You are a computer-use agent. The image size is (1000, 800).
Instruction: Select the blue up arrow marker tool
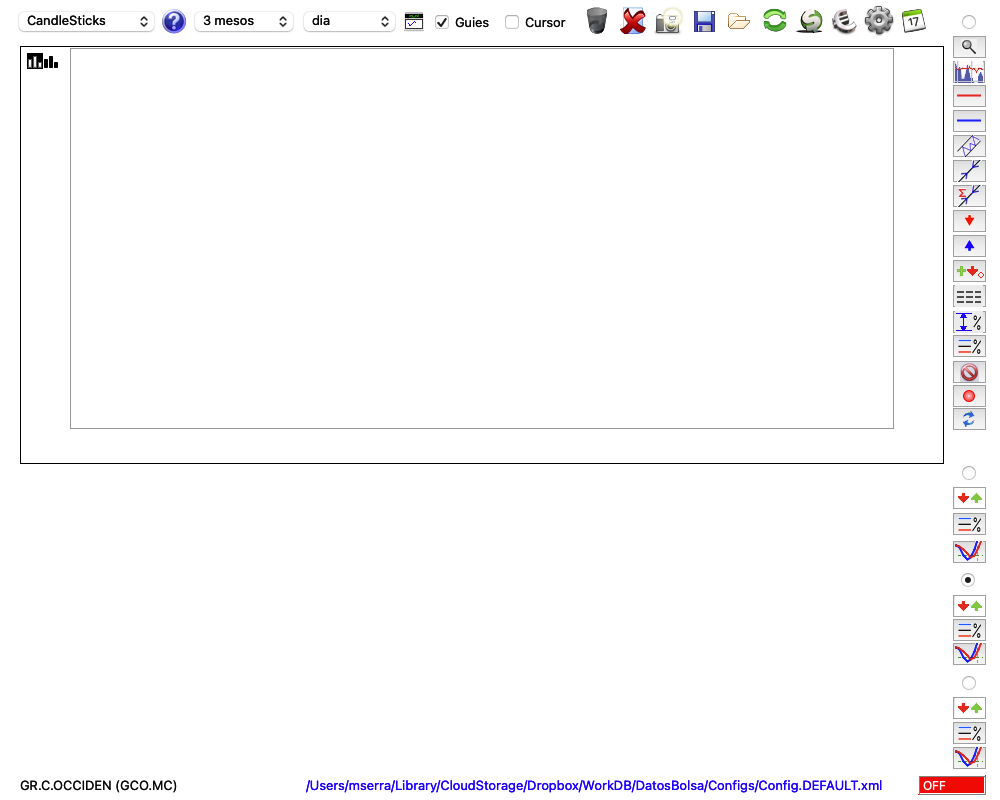pyautogui.click(x=969, y=246)
